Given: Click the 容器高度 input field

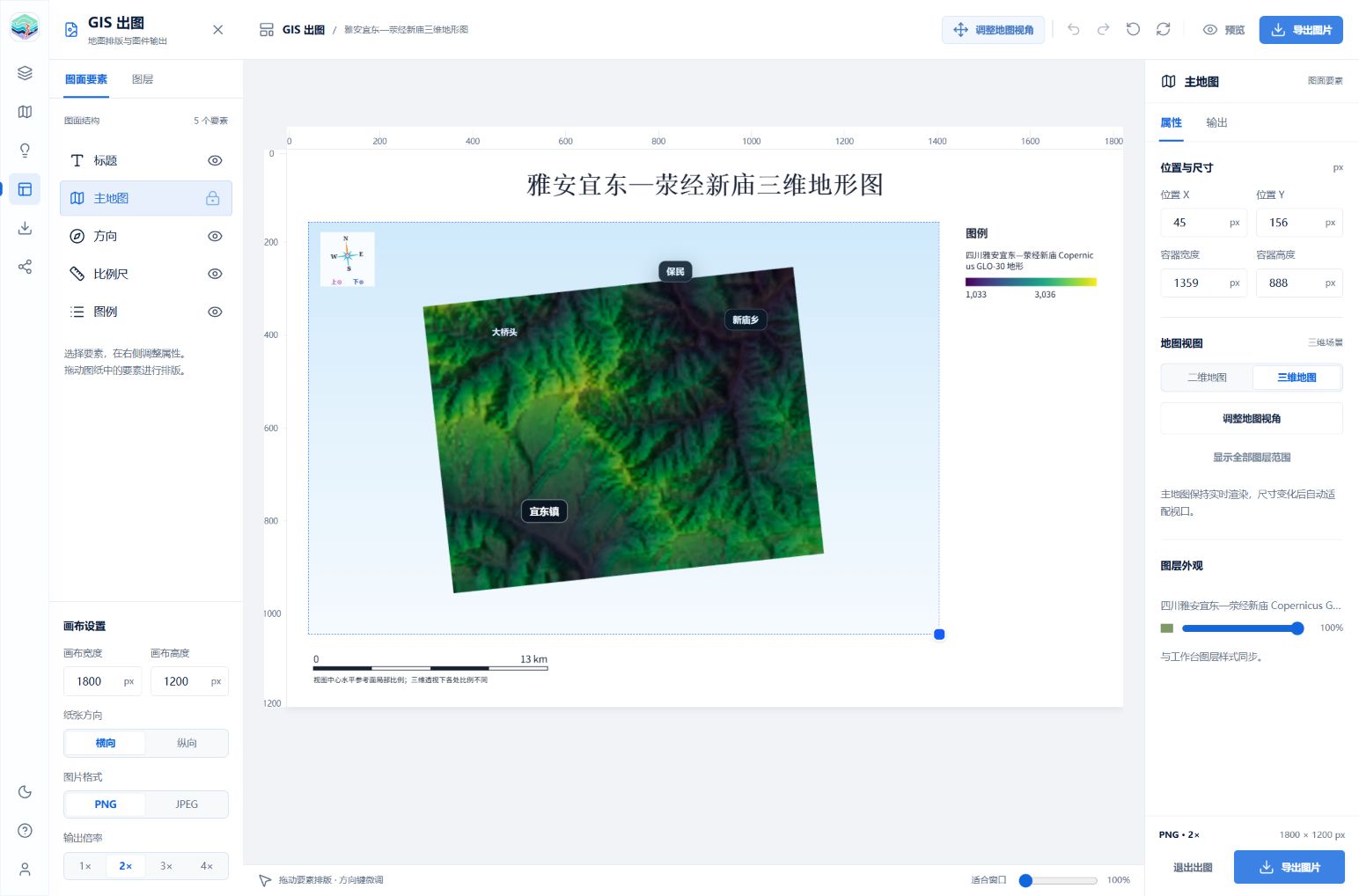Looking at the screenshot, I should [x=1299, y=283].
